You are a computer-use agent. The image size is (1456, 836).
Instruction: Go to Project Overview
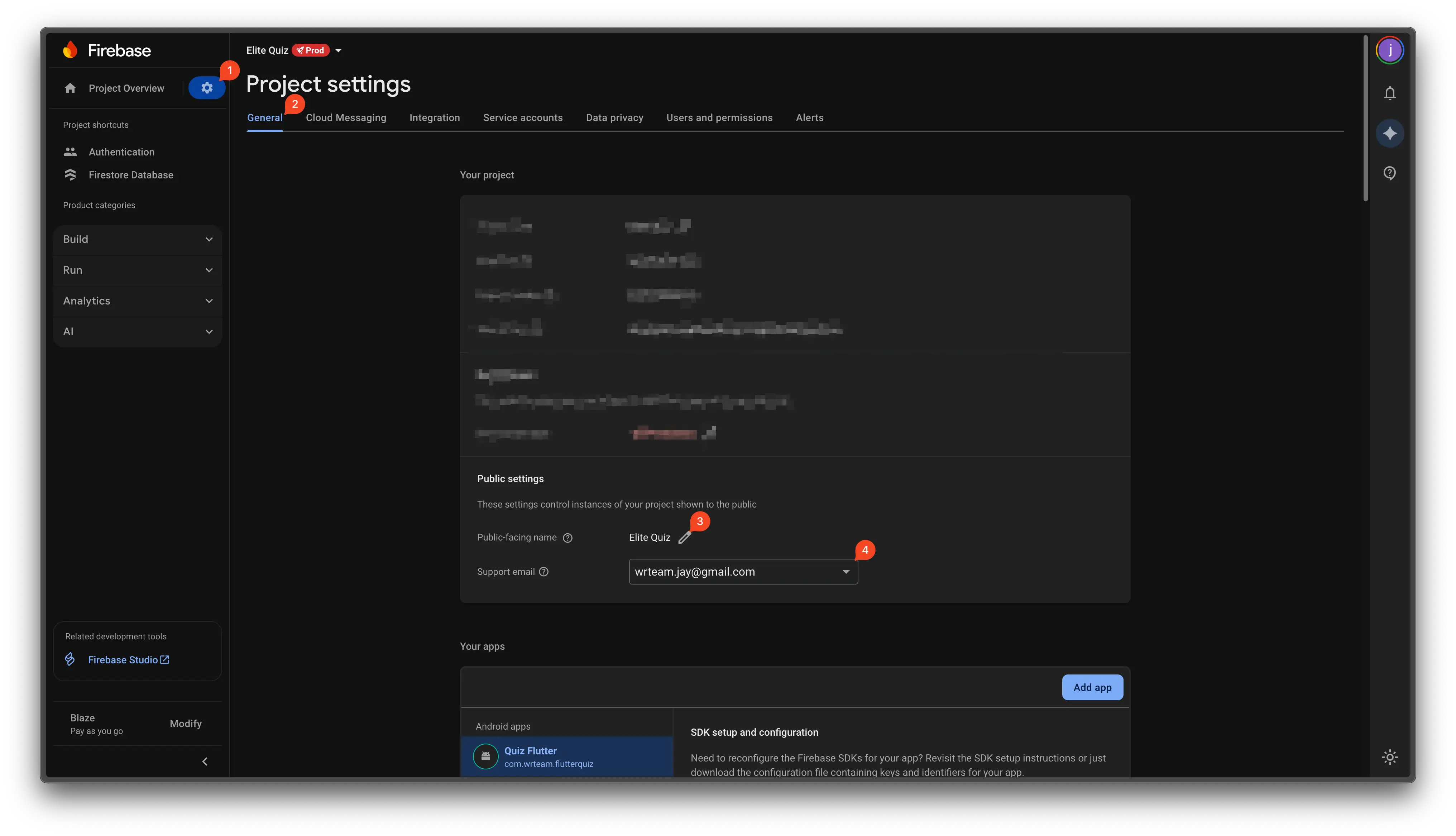(126, 88)
